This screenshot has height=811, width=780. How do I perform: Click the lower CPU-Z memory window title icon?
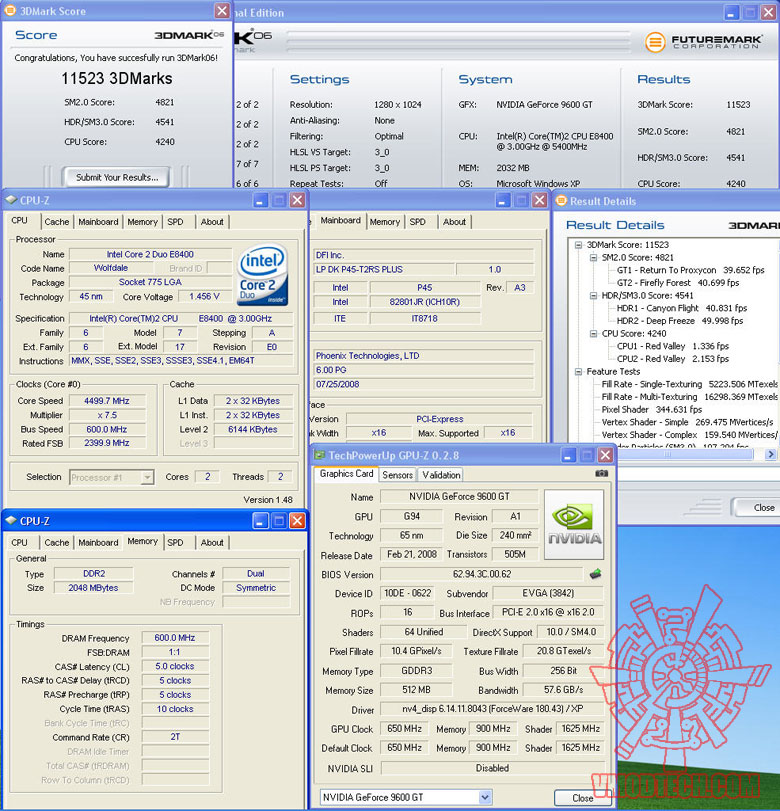tap(11, 521)
